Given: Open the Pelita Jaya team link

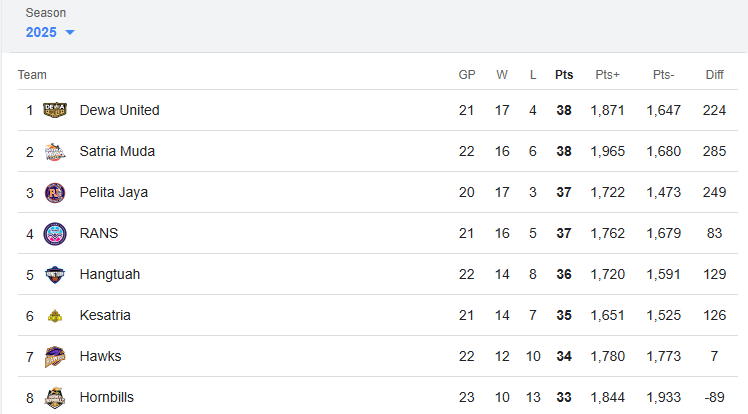Looking at the screenshot, I should pos(114,192).
